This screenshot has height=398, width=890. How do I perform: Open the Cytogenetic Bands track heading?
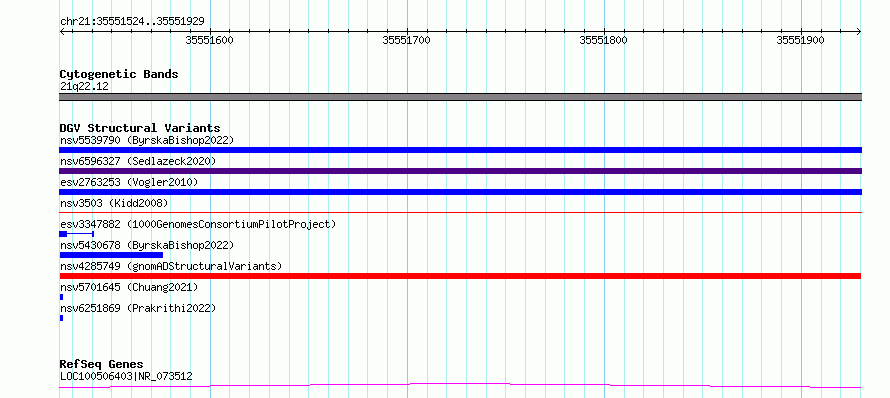pyautogui.click(x=119, y=74)
